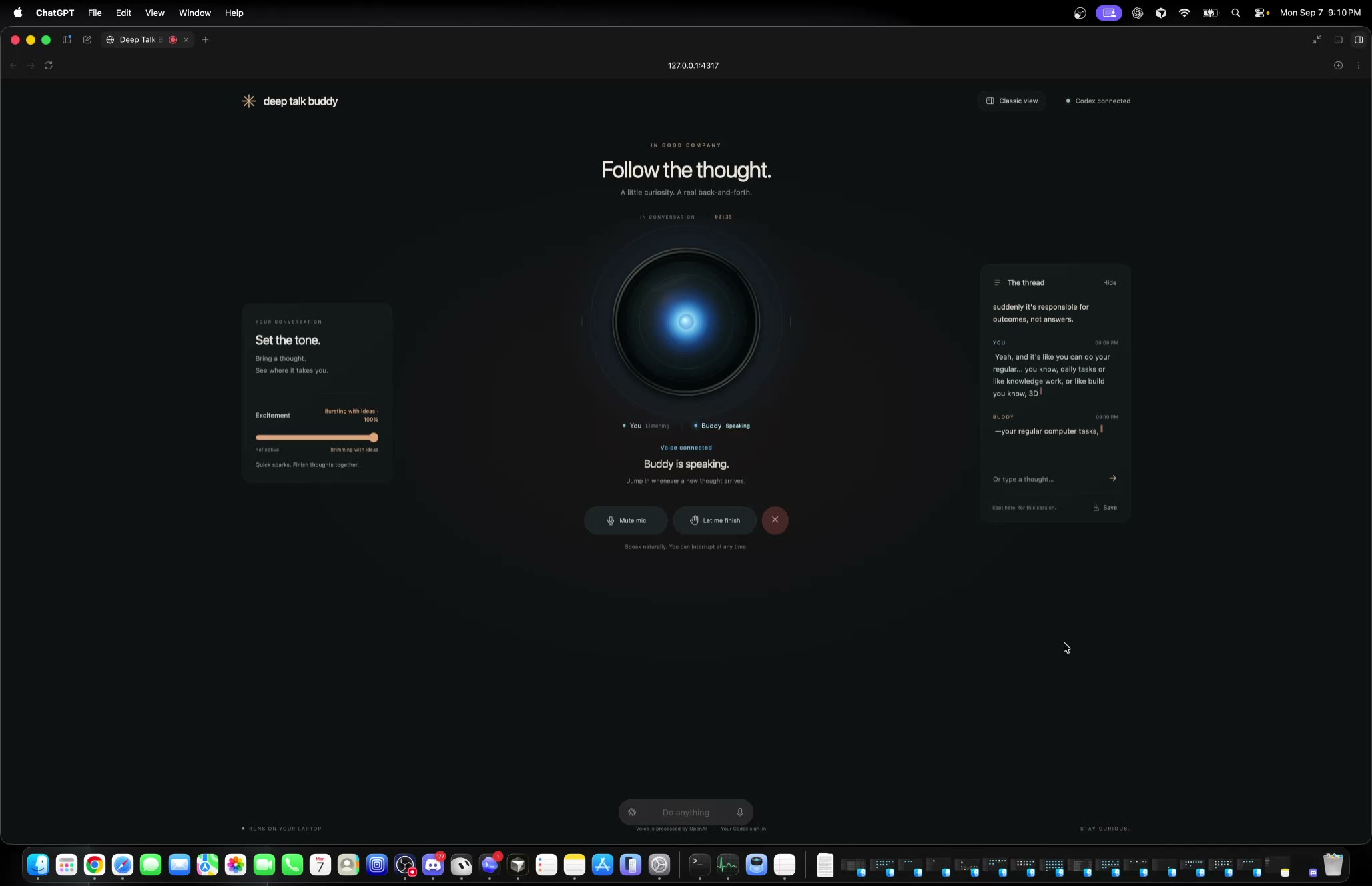This screenshot has height=886, width=1372.
Task: Open the File menu
Action: [x=95, y=13]
